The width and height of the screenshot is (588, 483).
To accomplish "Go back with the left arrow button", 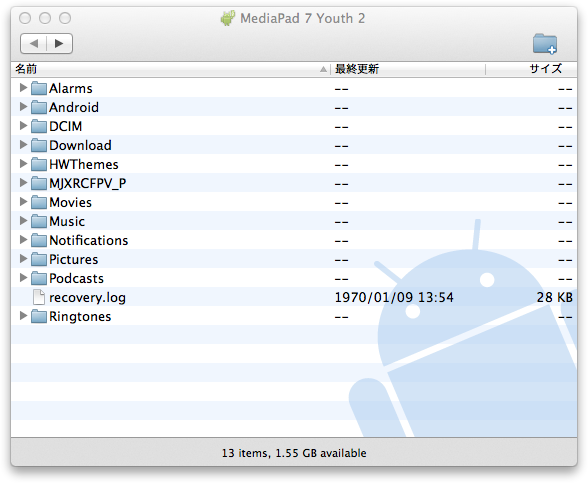I will click(x=33, y=44).
